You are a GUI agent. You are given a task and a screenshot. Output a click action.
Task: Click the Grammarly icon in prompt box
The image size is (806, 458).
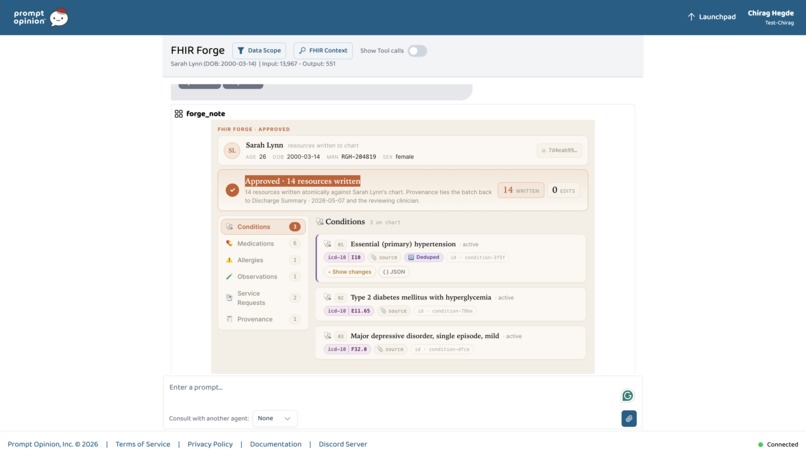tap(628, 396)
